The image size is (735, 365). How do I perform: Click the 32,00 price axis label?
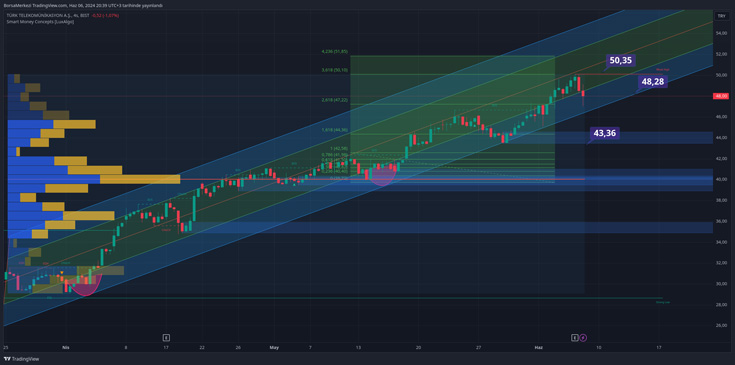coord(720,263)
